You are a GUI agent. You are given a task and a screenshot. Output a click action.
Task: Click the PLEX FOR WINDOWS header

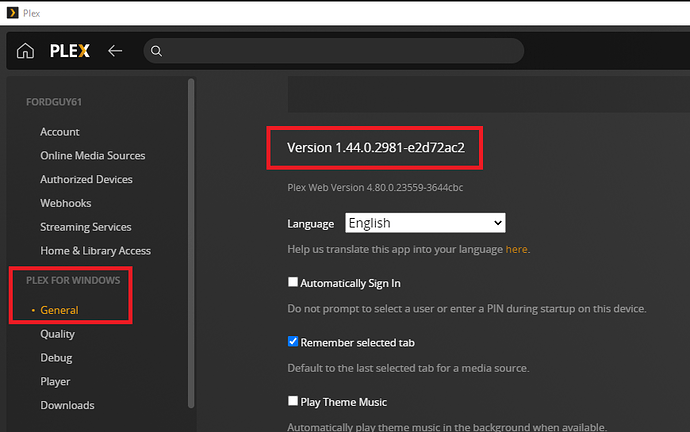73,281
